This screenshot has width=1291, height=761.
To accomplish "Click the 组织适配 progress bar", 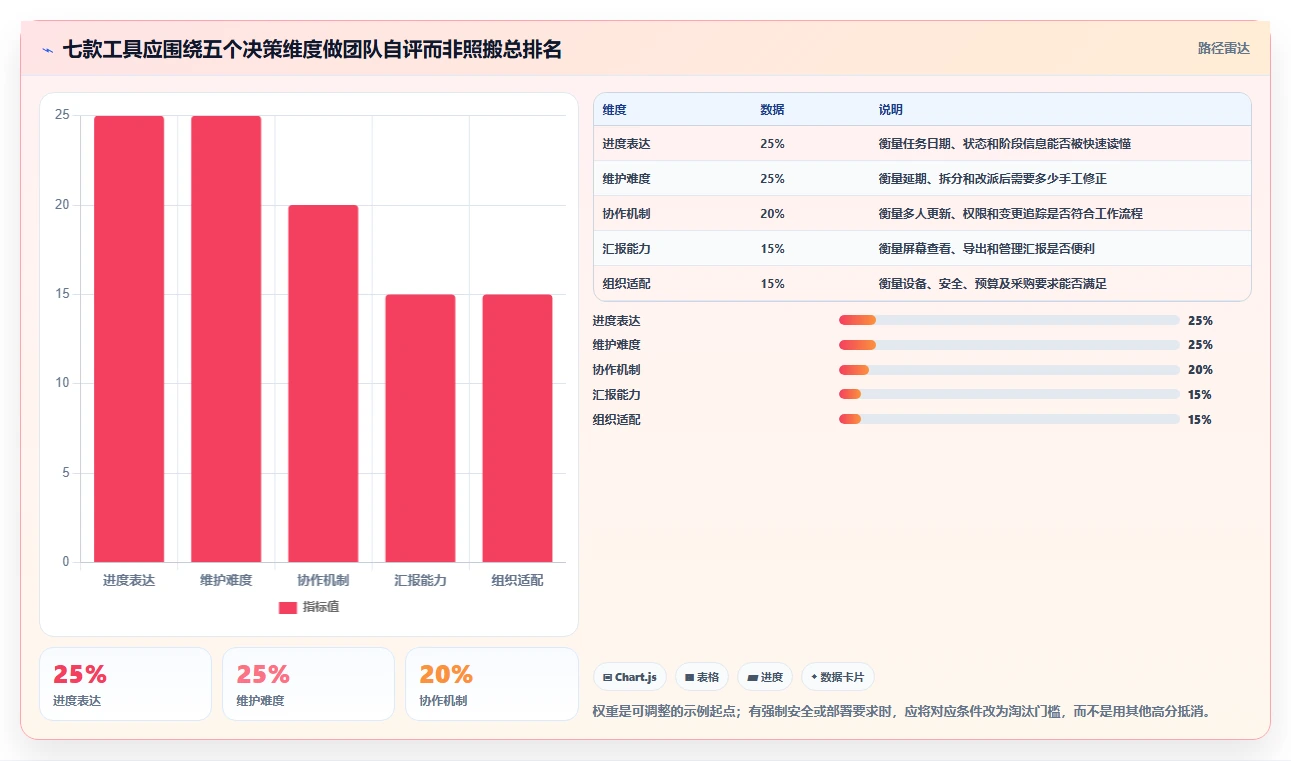I will tap(1009, 420).
